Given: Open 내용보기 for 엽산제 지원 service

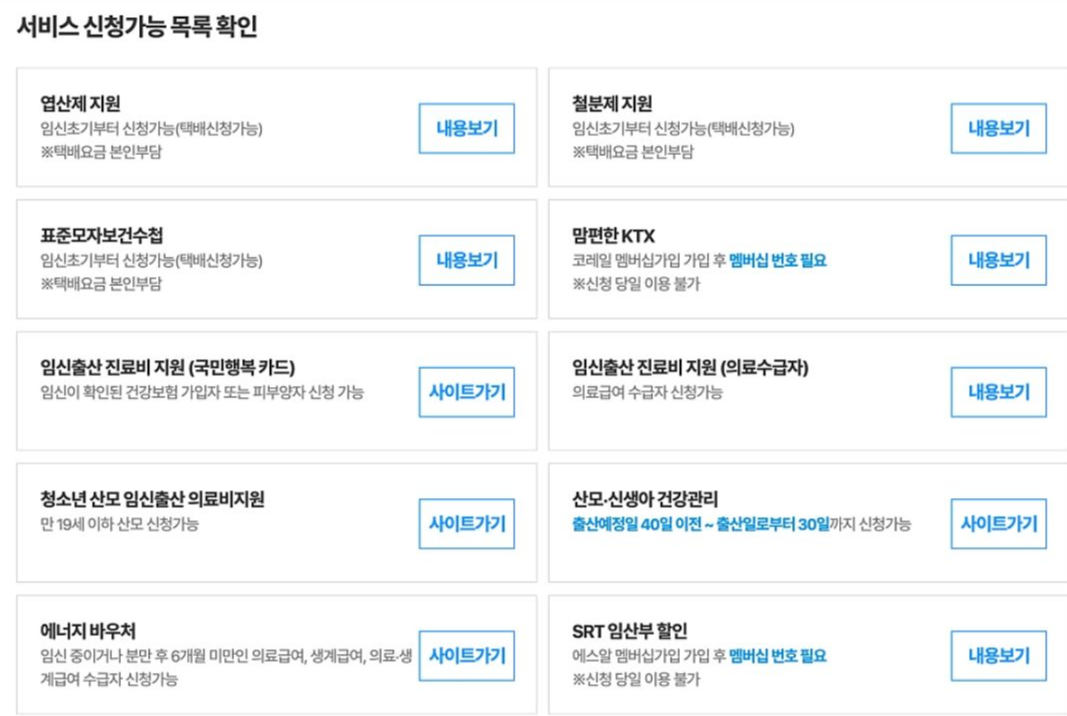Looking at the screenshot, I should point(466,127).
